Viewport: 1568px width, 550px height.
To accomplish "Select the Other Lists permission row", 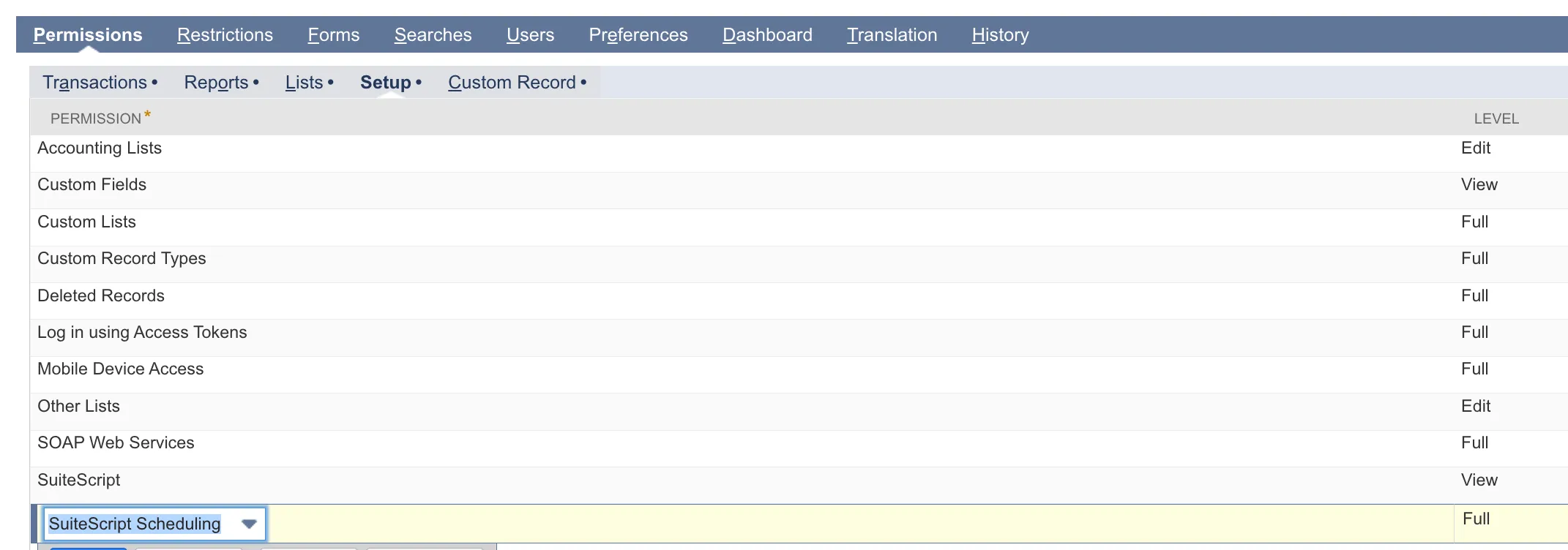I will 799,412.
